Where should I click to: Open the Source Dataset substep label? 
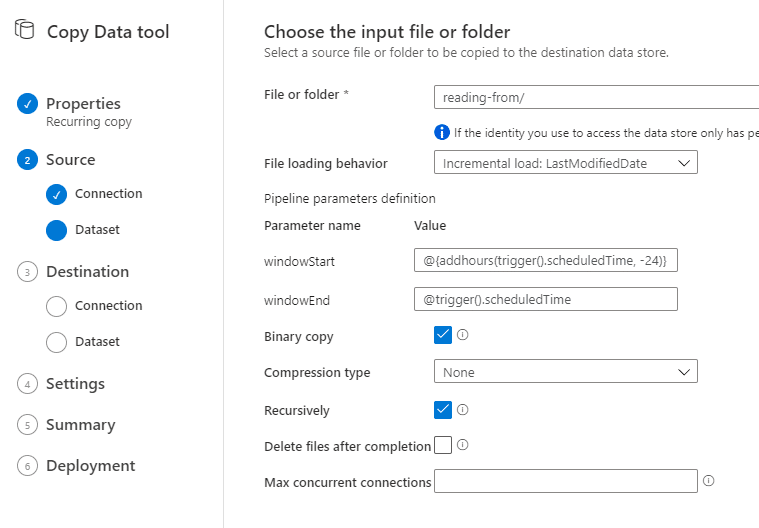(x=97, y=229)
